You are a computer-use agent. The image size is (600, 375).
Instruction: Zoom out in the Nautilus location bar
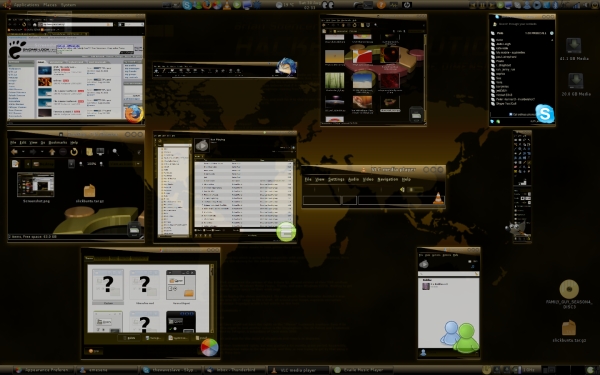pos(81,164)
